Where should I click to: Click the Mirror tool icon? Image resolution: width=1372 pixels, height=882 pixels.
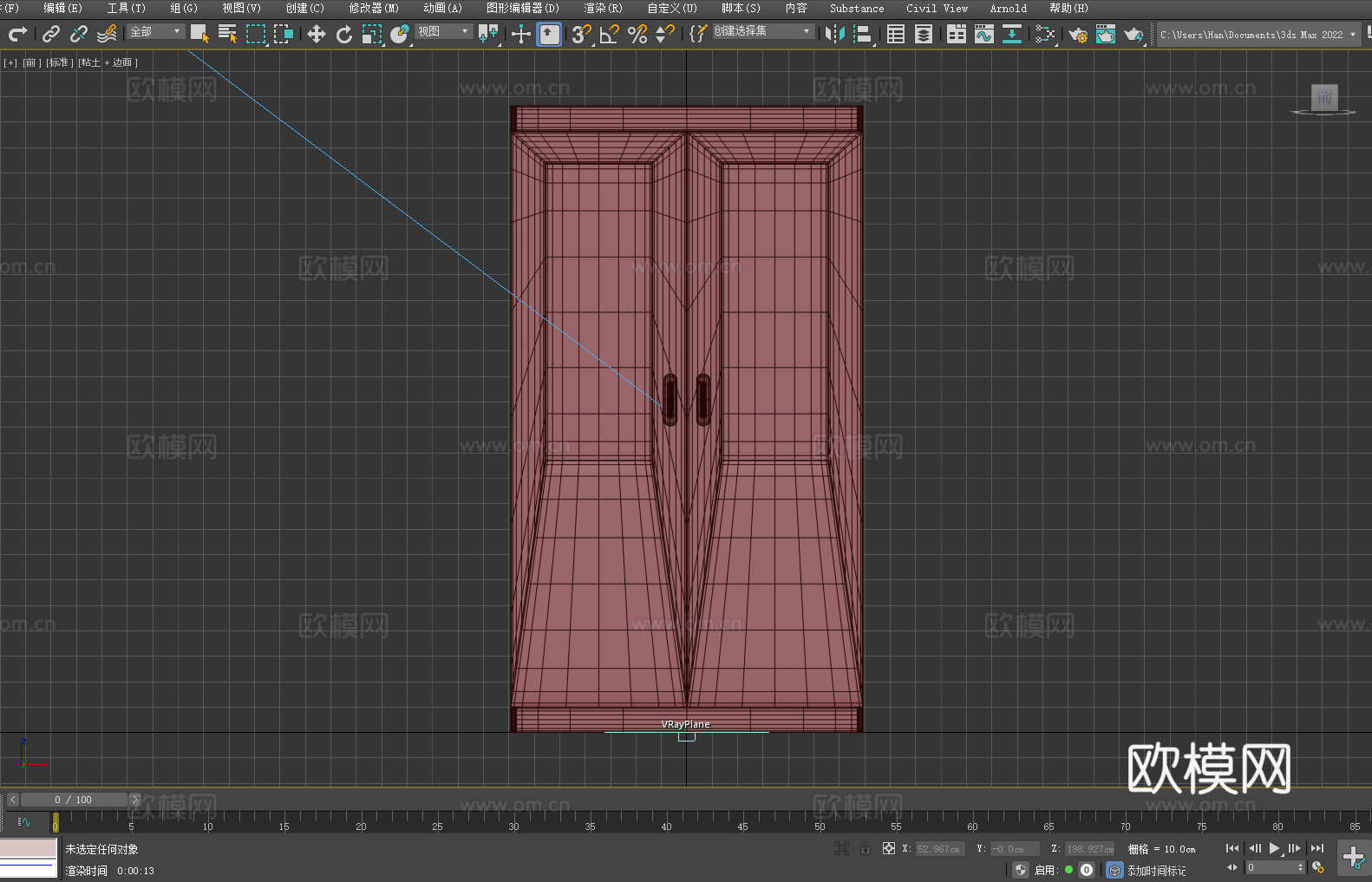coord(835,34)
